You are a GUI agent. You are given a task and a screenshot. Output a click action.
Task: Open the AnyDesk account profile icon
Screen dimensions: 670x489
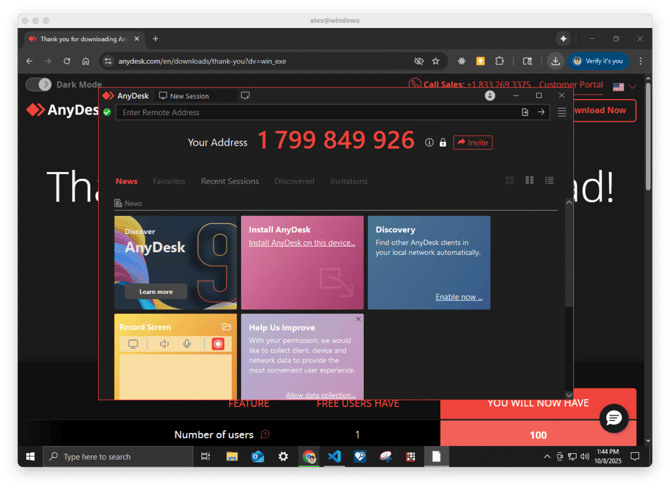click(x=490, y=96)
